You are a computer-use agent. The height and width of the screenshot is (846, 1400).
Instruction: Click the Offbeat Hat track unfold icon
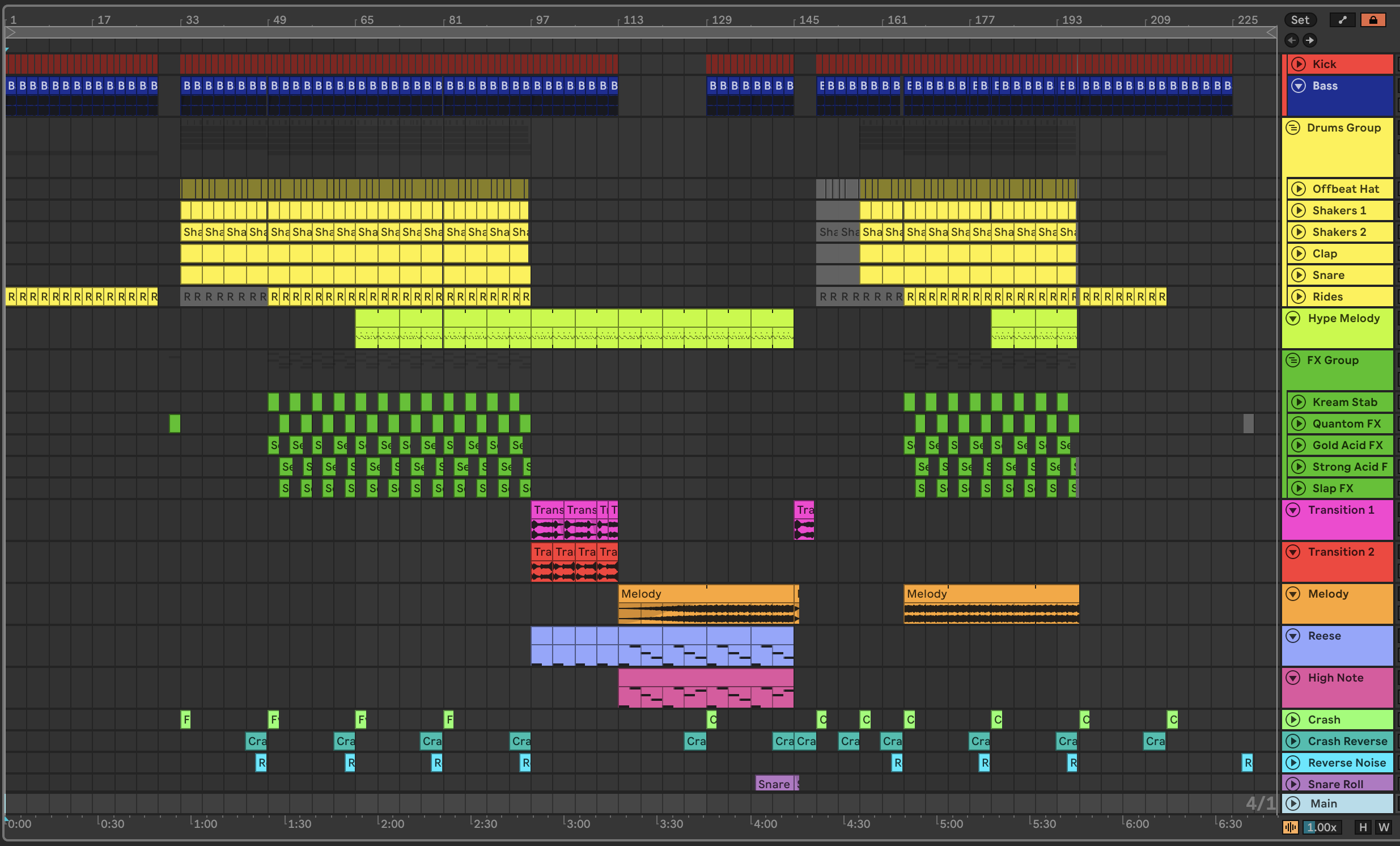[x=1299, y=189]
